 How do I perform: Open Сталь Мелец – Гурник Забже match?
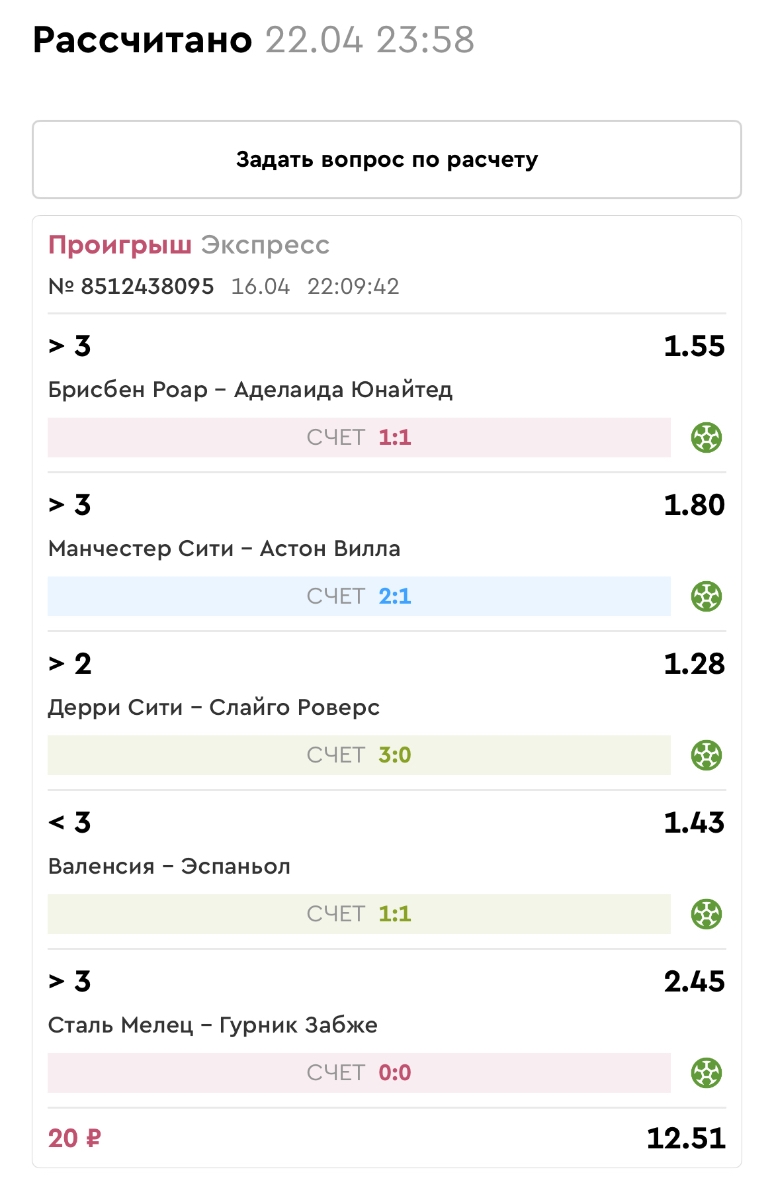(x=213, y=1026)
